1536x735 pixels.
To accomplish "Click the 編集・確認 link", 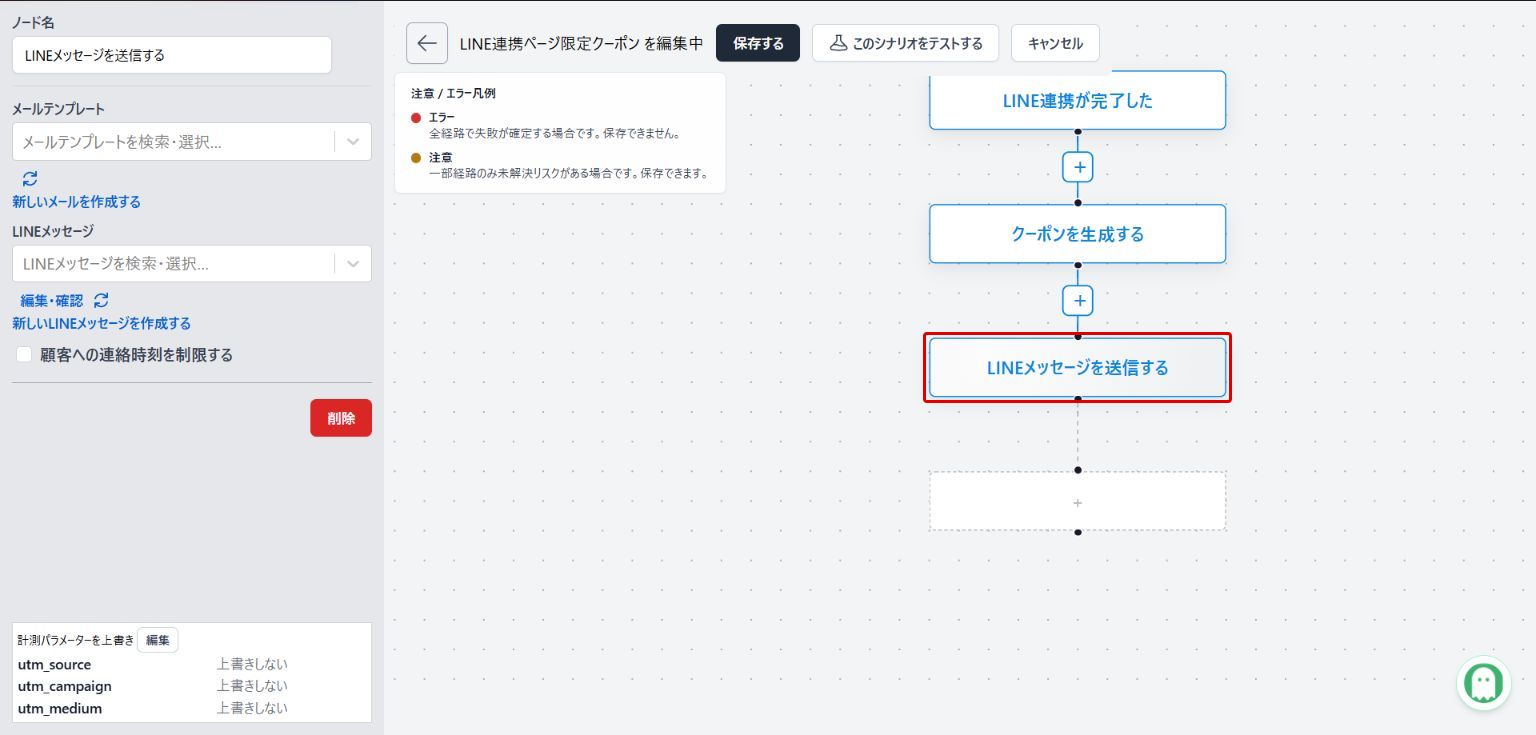I will tap(52, 300).
